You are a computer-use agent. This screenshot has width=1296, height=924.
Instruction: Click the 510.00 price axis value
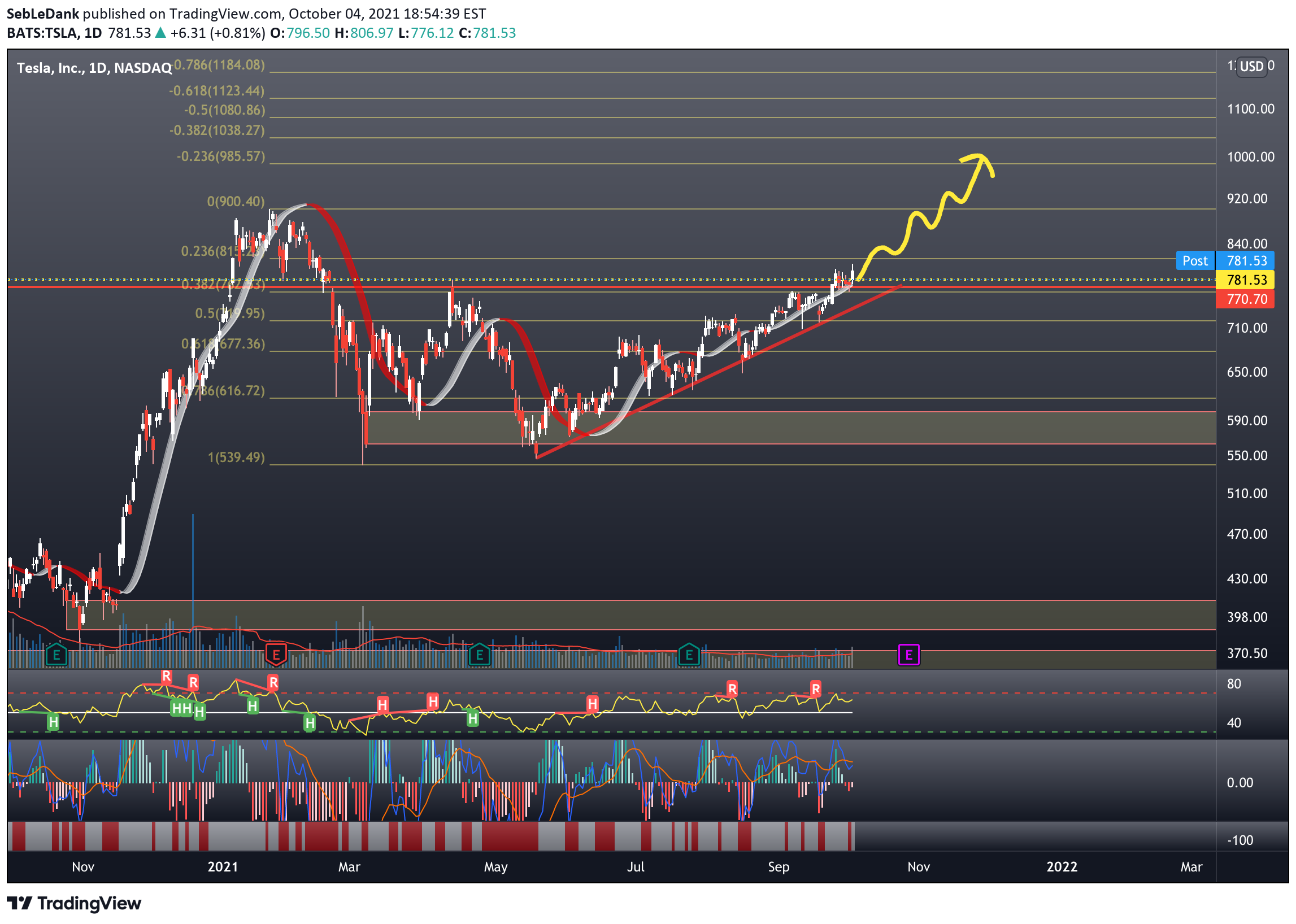tap(1247, 494)
